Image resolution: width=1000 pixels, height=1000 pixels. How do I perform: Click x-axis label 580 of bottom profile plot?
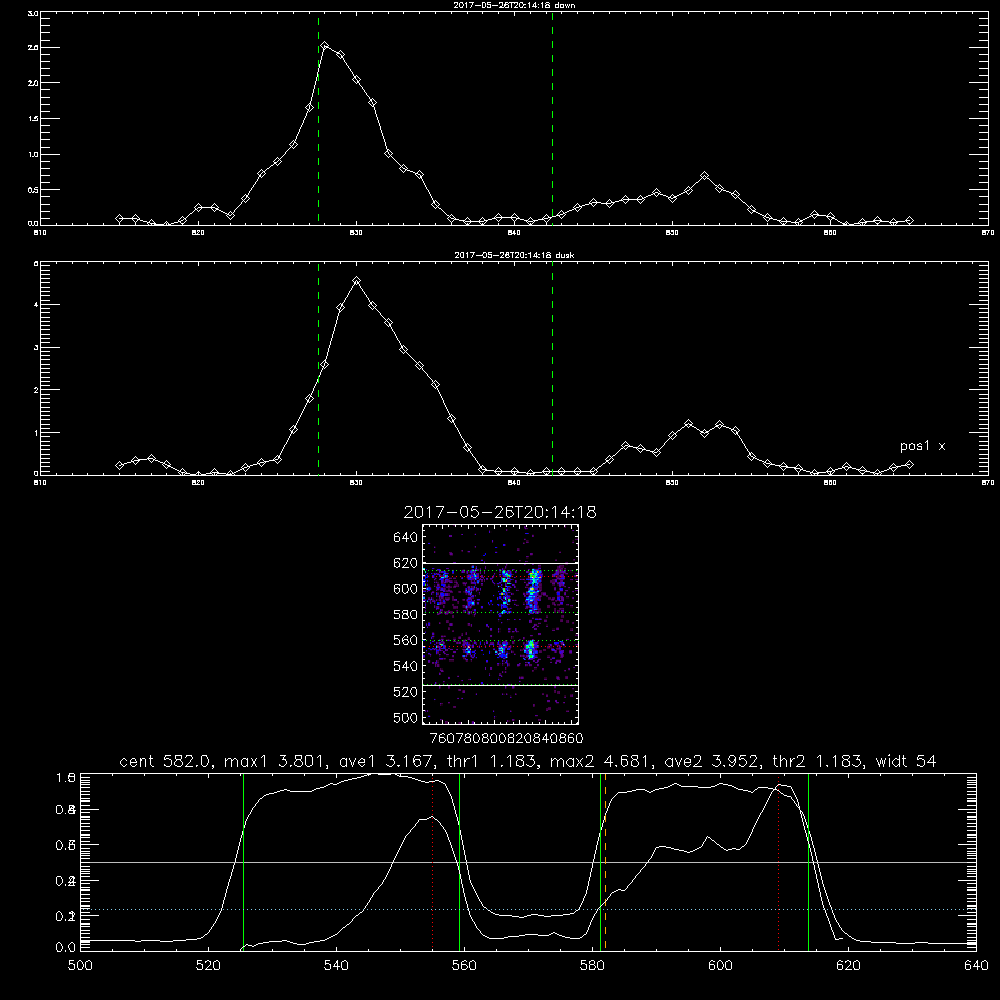click(592, 966)
